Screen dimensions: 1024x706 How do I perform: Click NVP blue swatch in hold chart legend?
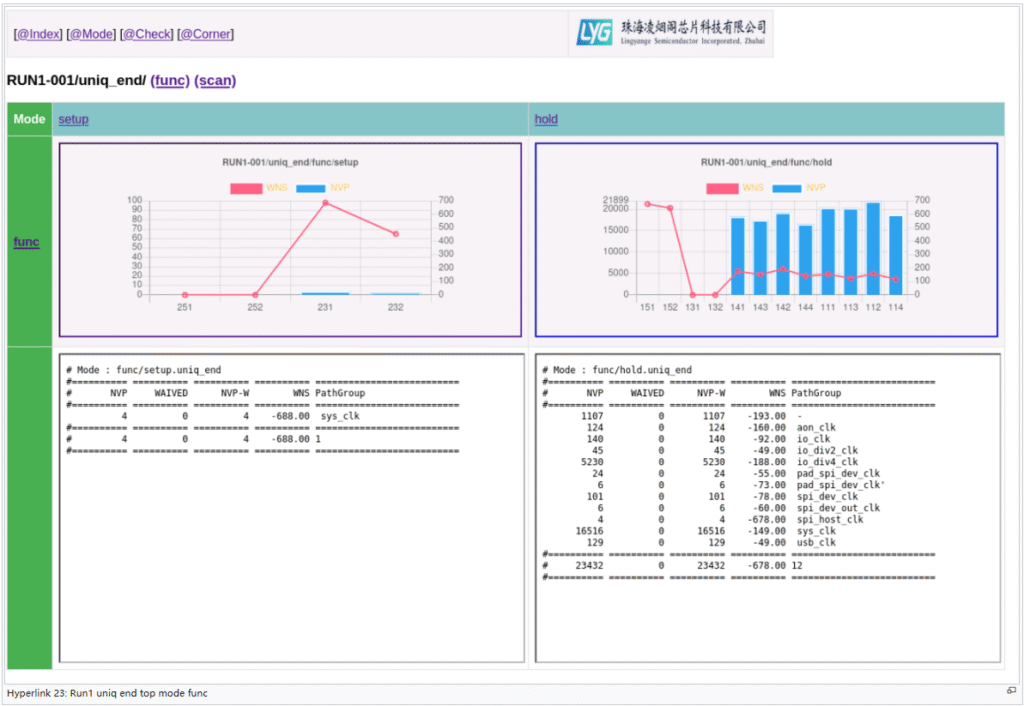pos(786,188)
